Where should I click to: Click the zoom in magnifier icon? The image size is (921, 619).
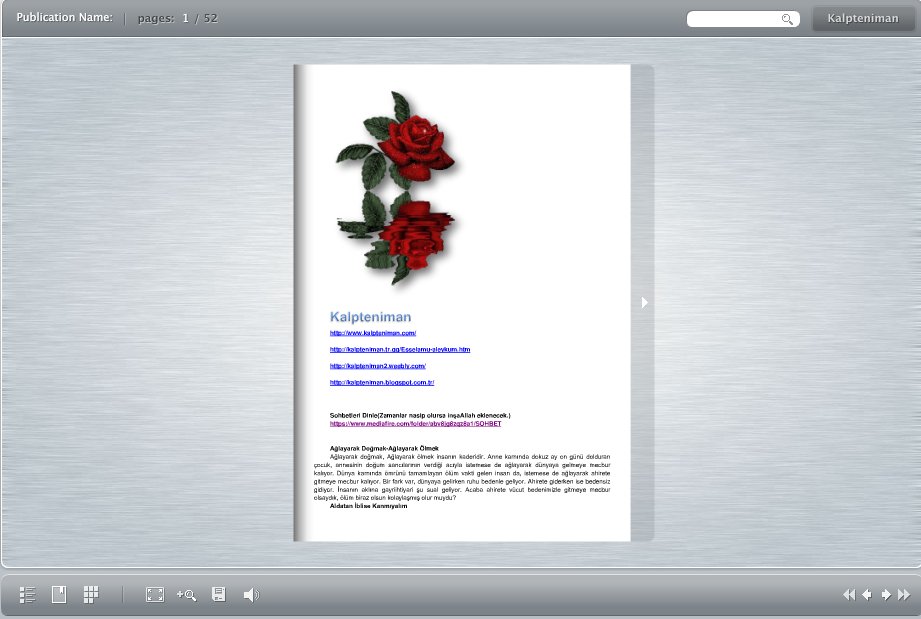coord(186,595)
